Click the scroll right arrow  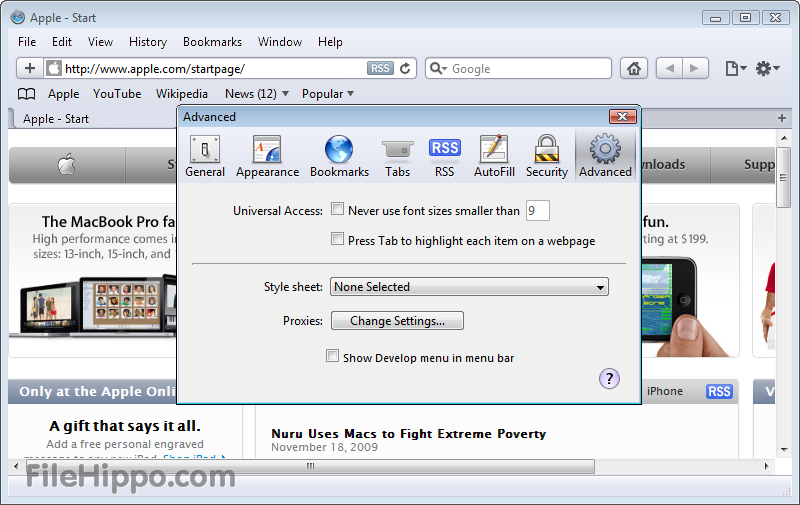[x=766, y=466]
